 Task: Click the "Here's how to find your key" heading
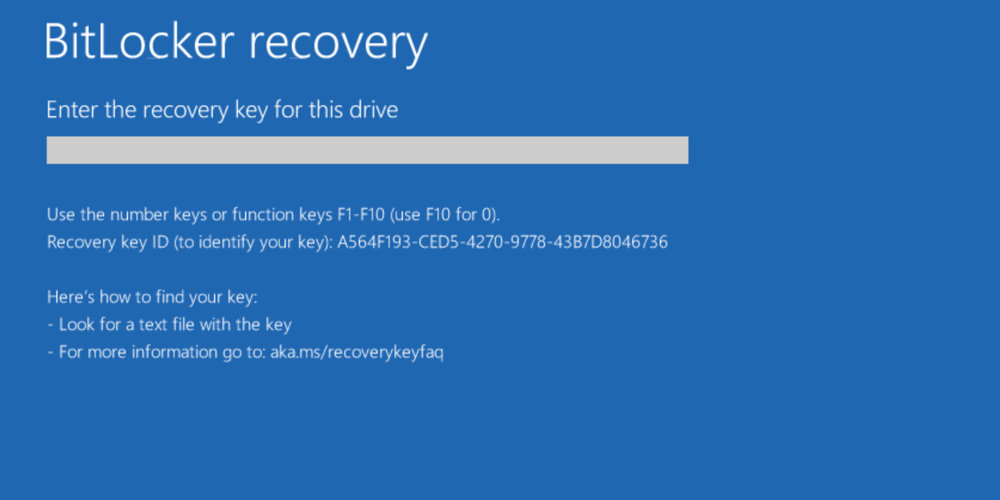[x=152, y=297]
